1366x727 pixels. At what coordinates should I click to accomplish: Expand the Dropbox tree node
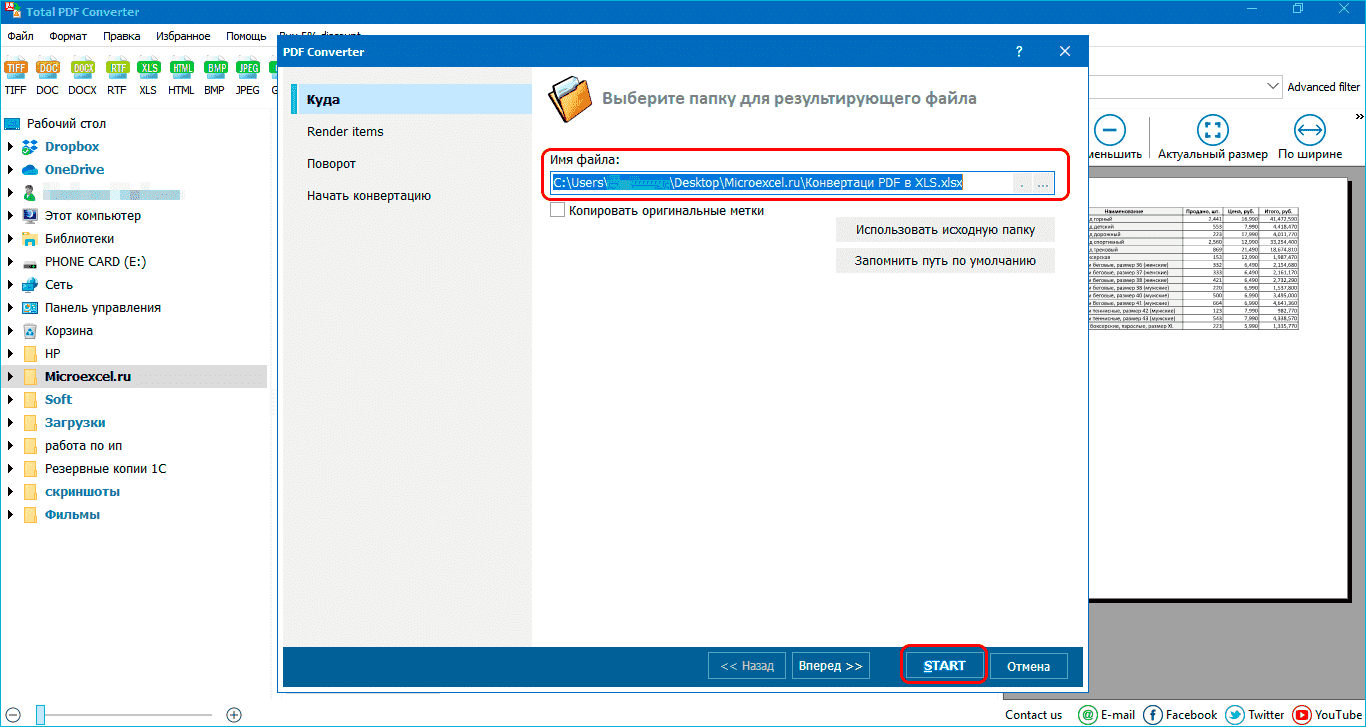tap(10, 147)
